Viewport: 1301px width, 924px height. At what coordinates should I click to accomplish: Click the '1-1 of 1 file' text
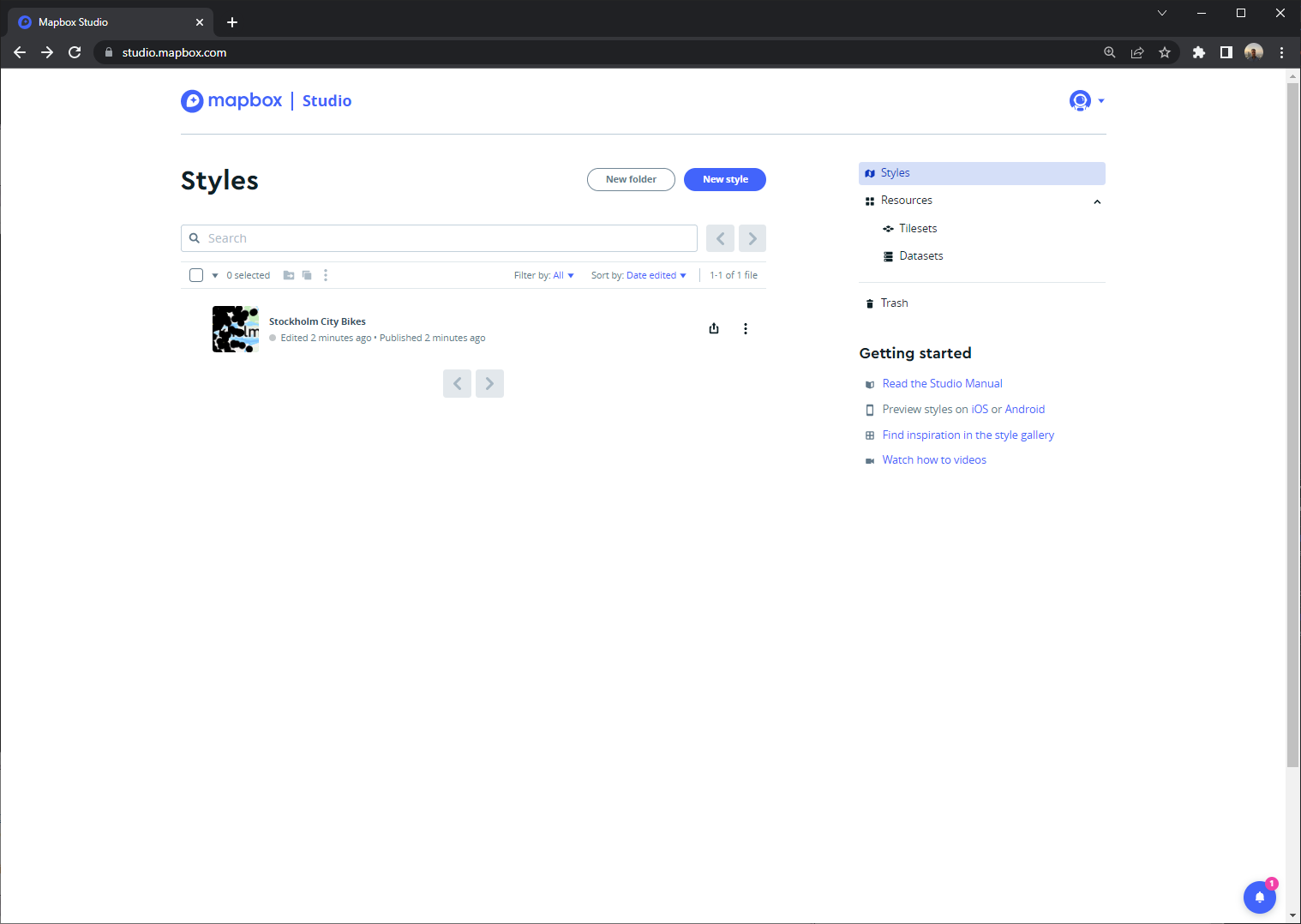coord(734,275)
